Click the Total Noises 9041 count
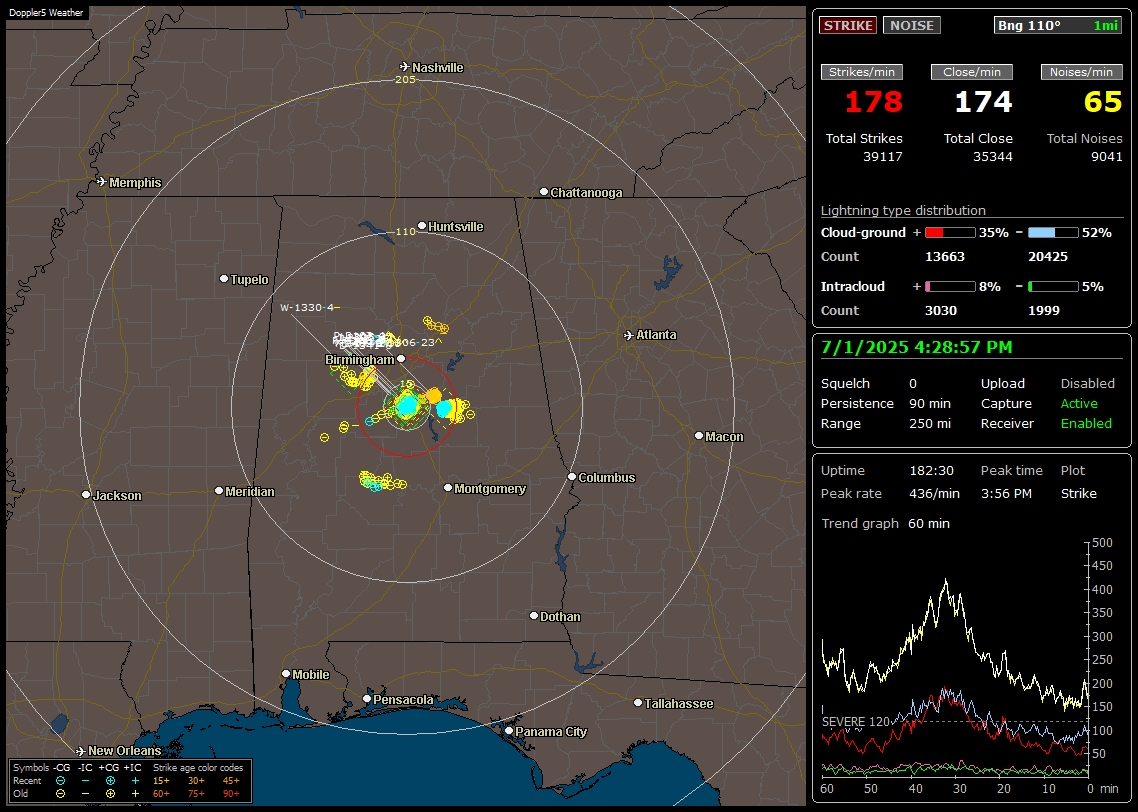Viewport: 1138px width, 812px height. [1106, 157]
